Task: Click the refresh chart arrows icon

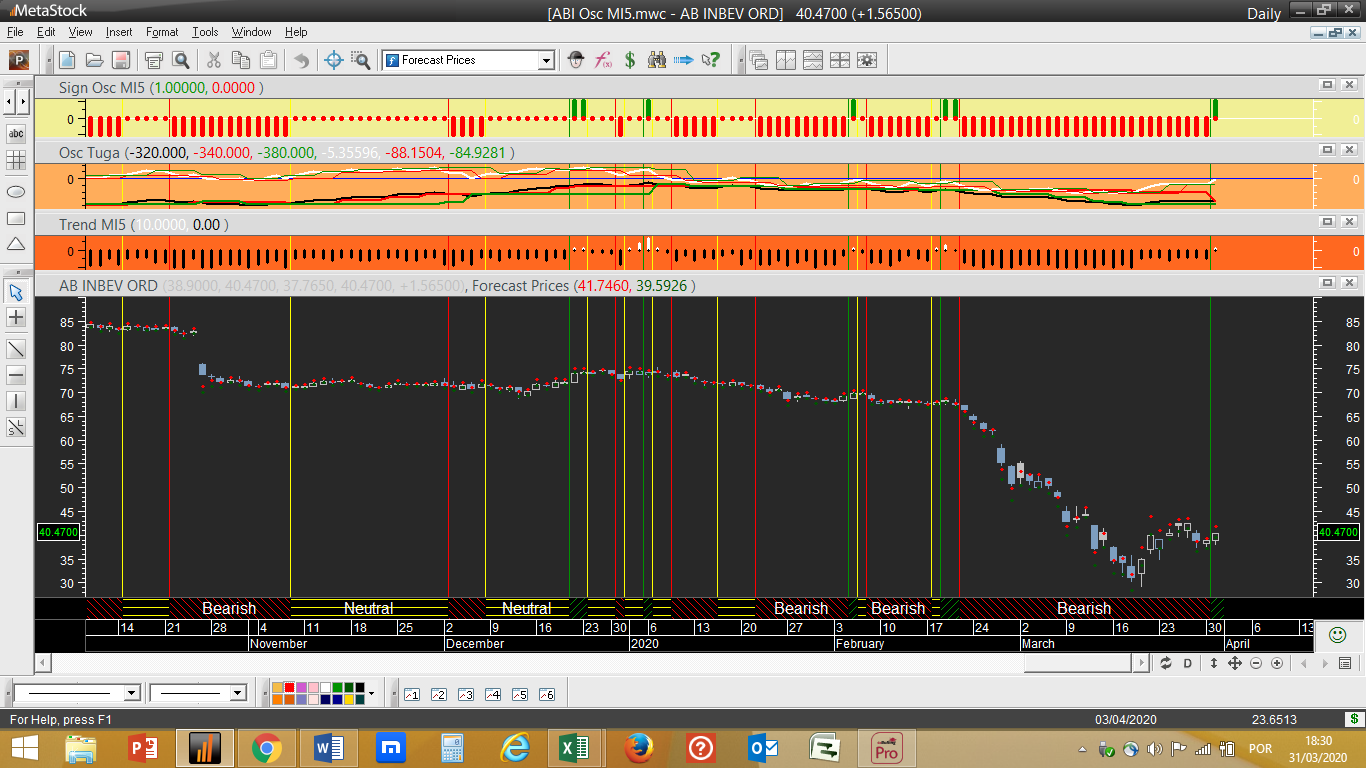Action: (x=1166, y=663)
